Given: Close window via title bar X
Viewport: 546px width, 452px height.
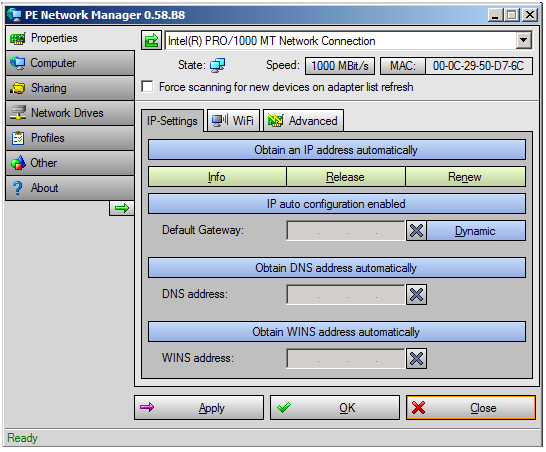Looking at the screenshot, I should (530, 15).
